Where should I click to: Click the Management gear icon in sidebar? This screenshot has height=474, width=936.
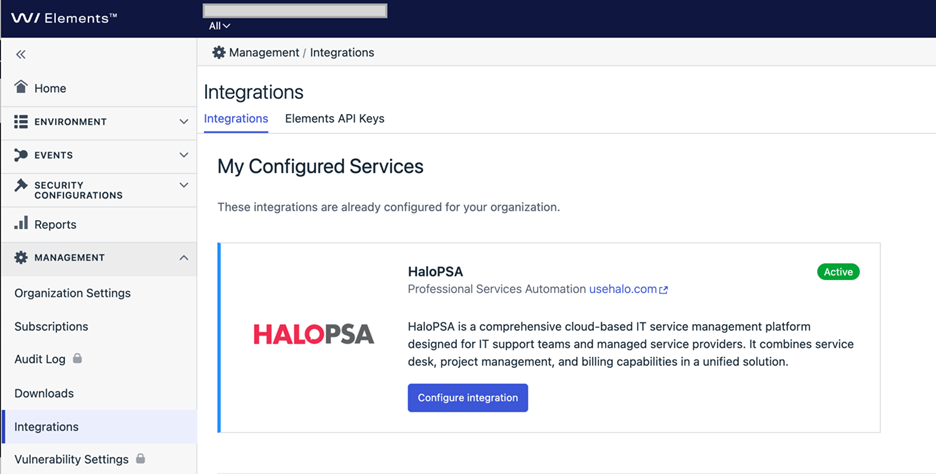point(21,257)
